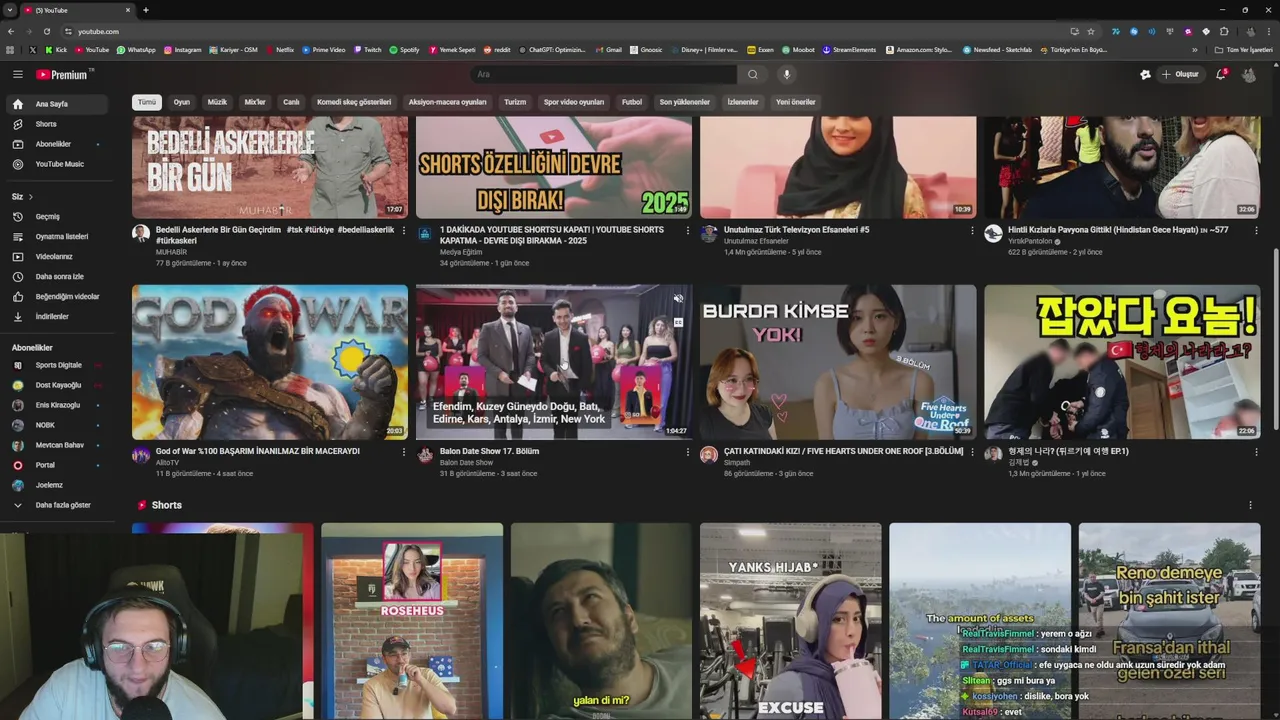This screenshot has width=1280, height=720.
Task: Click the MUHABİR channel avatar
Action: click(141, 233)
